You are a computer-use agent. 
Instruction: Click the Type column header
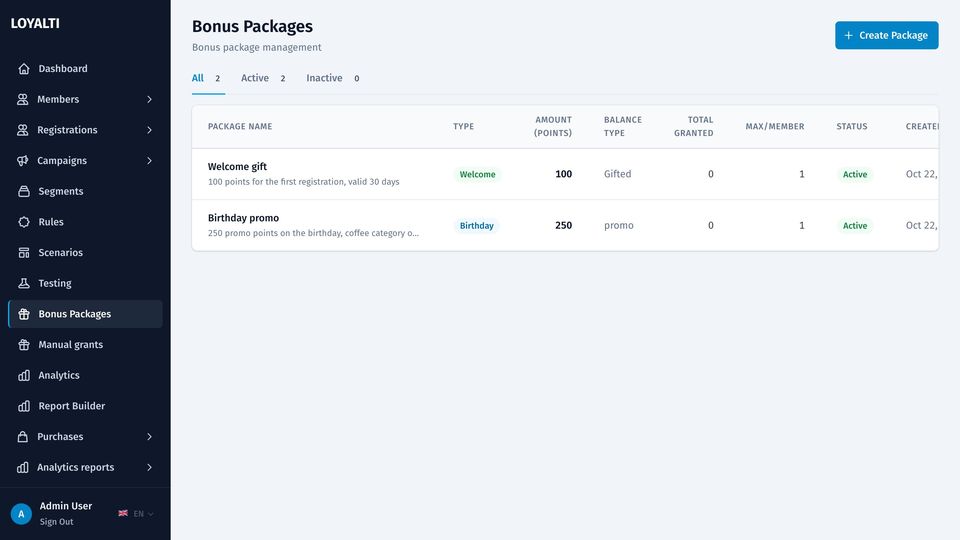[463, 127]
